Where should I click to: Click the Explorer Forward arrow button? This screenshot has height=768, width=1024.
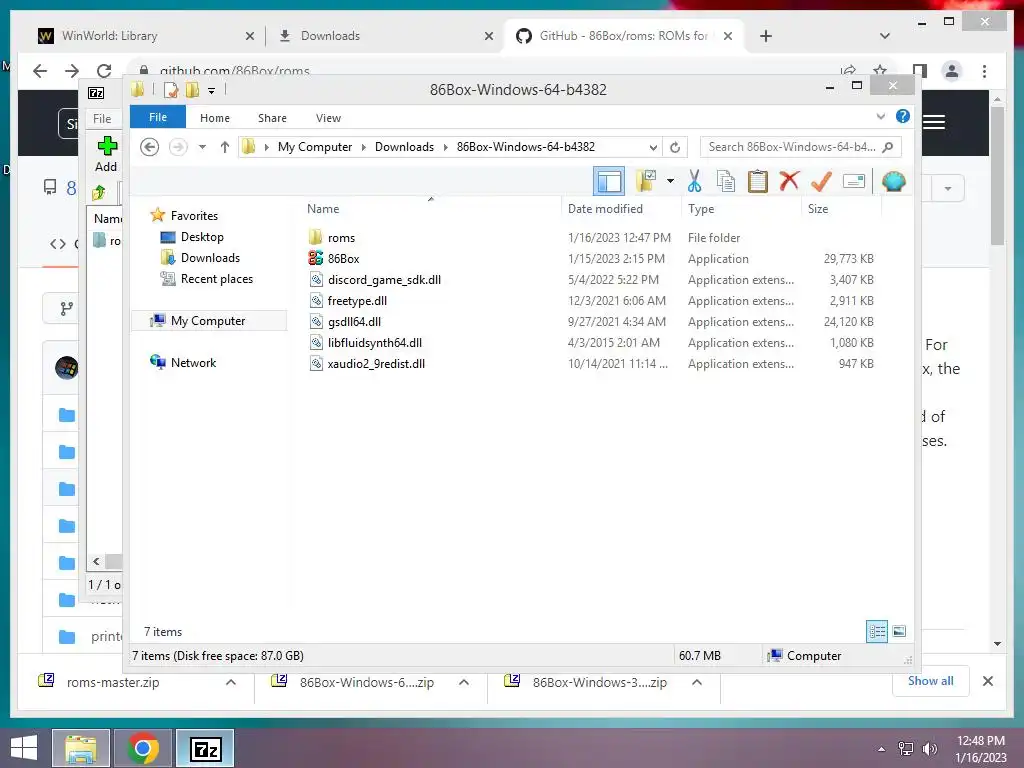pyautogui.click(x=178, y=147)
